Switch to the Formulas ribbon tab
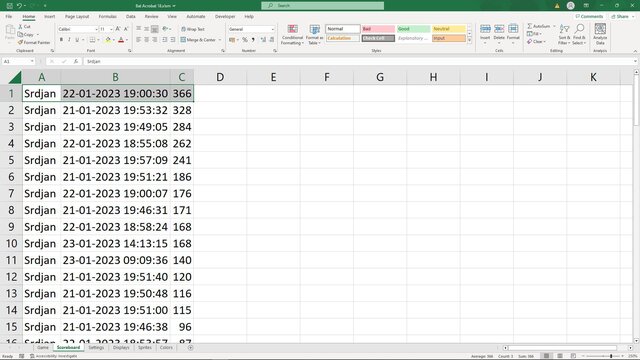The image size is (640, 360). point(107,17)
